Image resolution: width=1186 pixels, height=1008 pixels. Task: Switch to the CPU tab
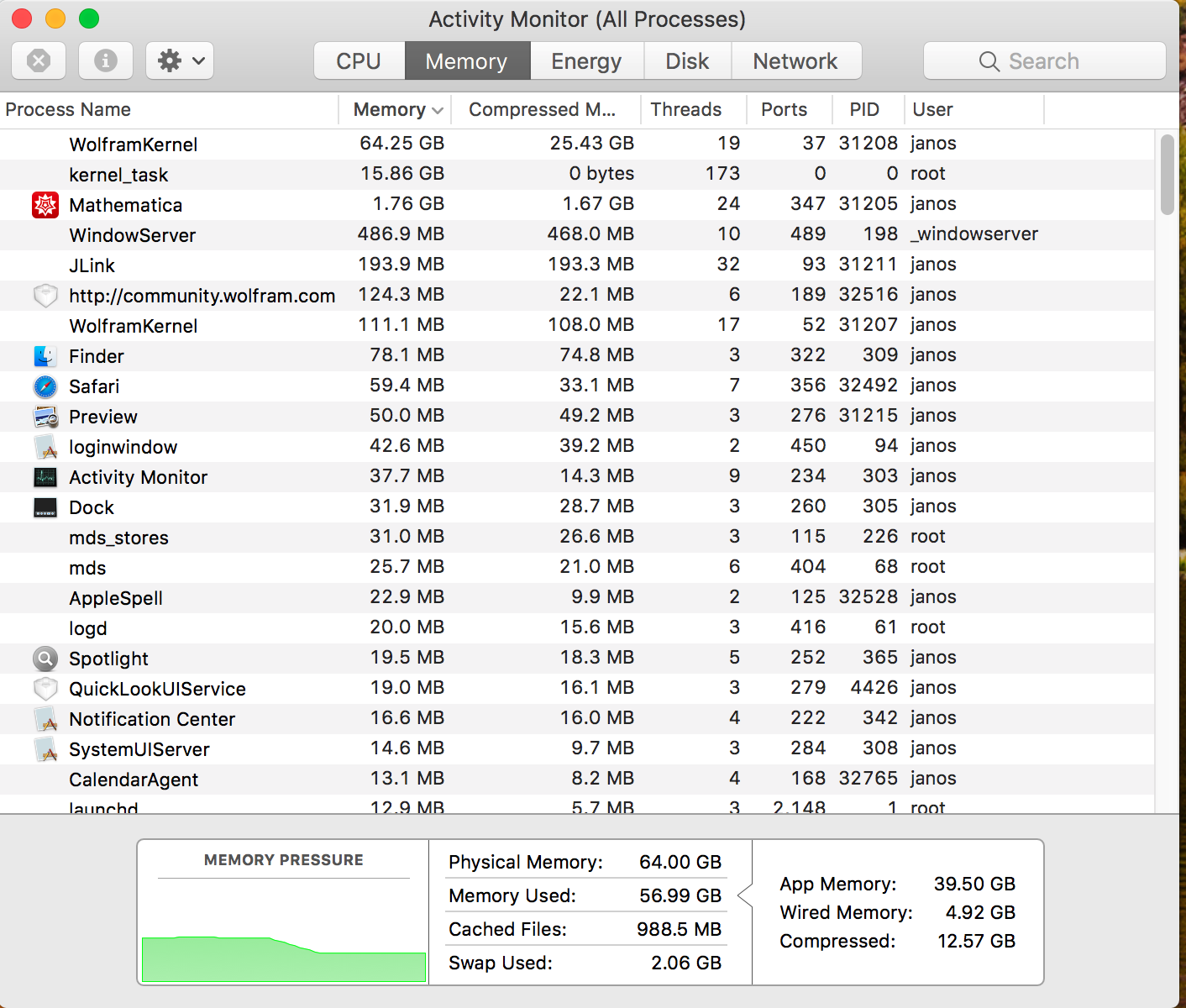pyautogui.click(x=359, y=60)
